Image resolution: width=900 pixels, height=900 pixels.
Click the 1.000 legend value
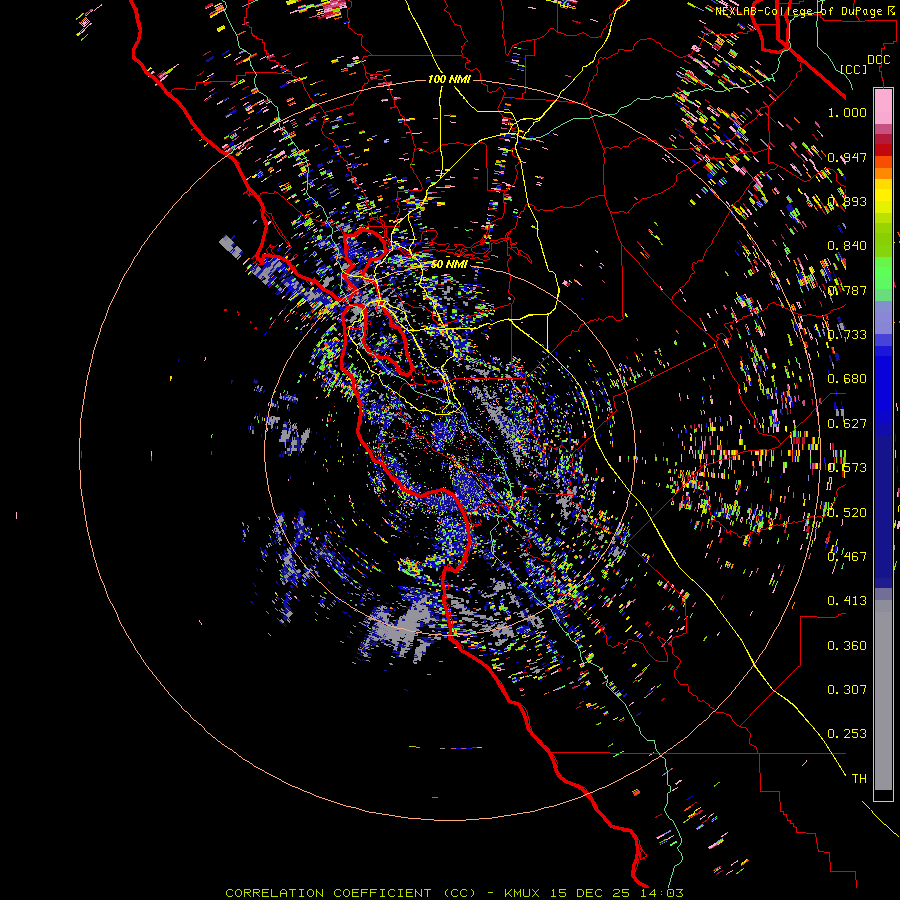(x=847, y=112)
